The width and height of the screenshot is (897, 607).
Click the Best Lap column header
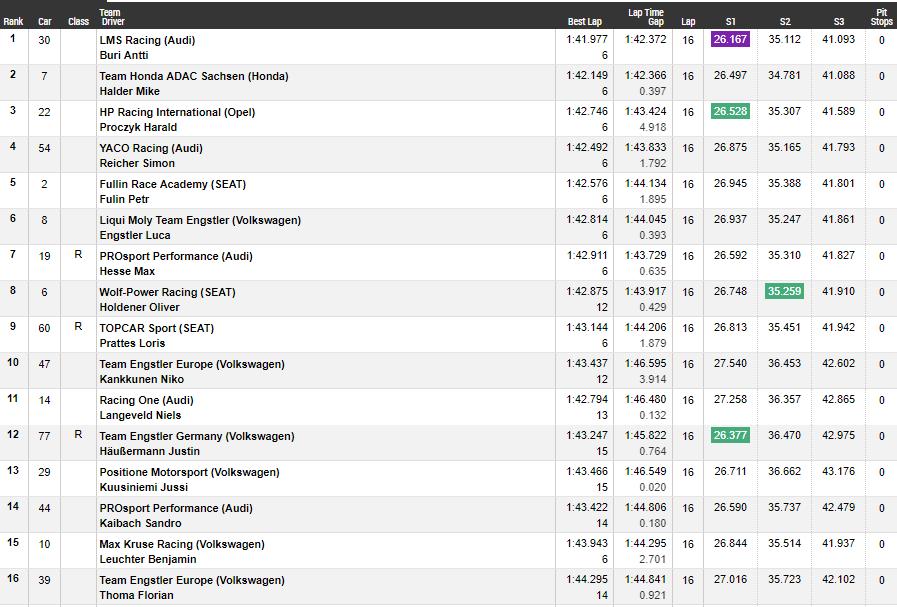click(585, 22)
